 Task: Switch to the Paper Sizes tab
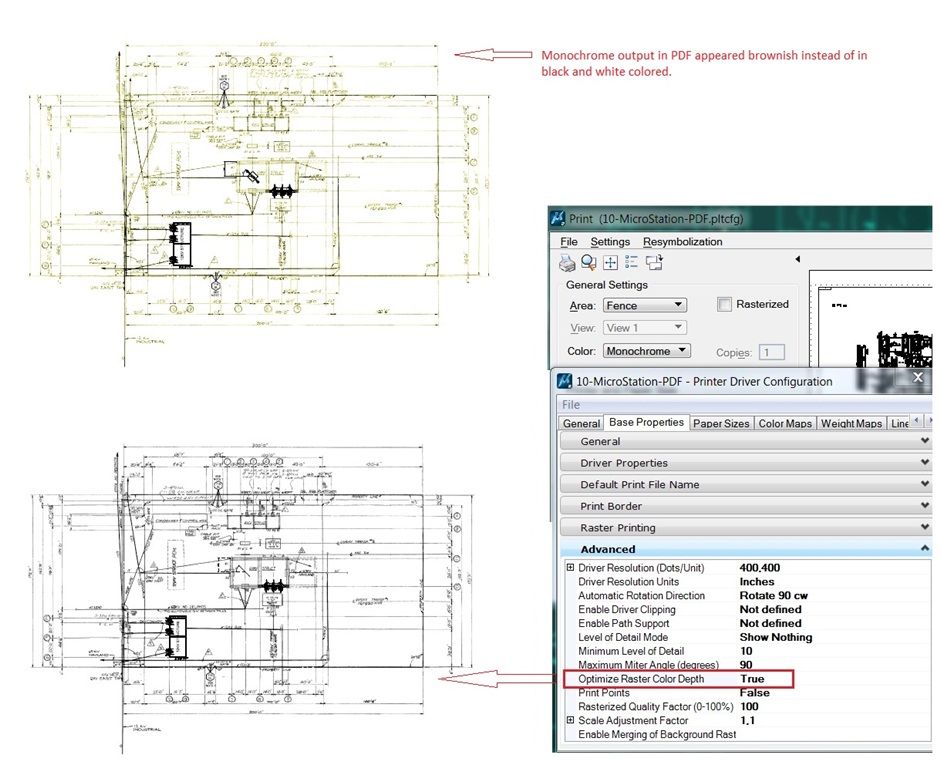click(x=721, y=423)
